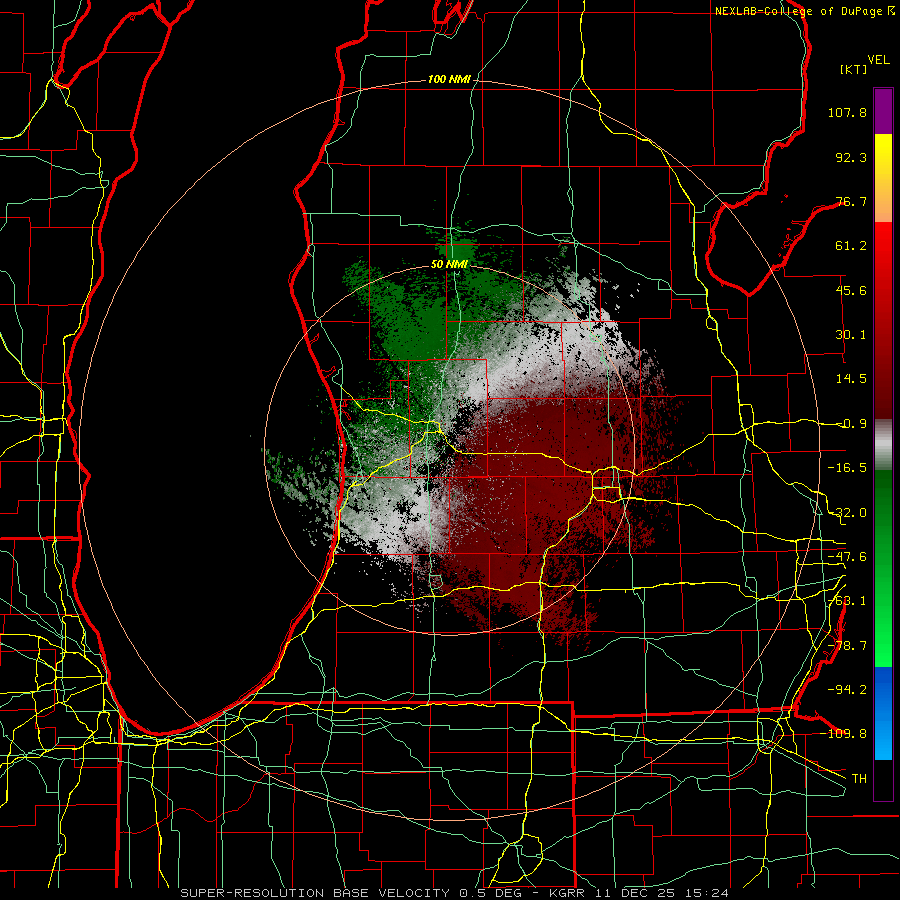This screenshot has width=900, height=900.
Task: Click the -47.6 value on velocity scale
Action: [847, 557]
